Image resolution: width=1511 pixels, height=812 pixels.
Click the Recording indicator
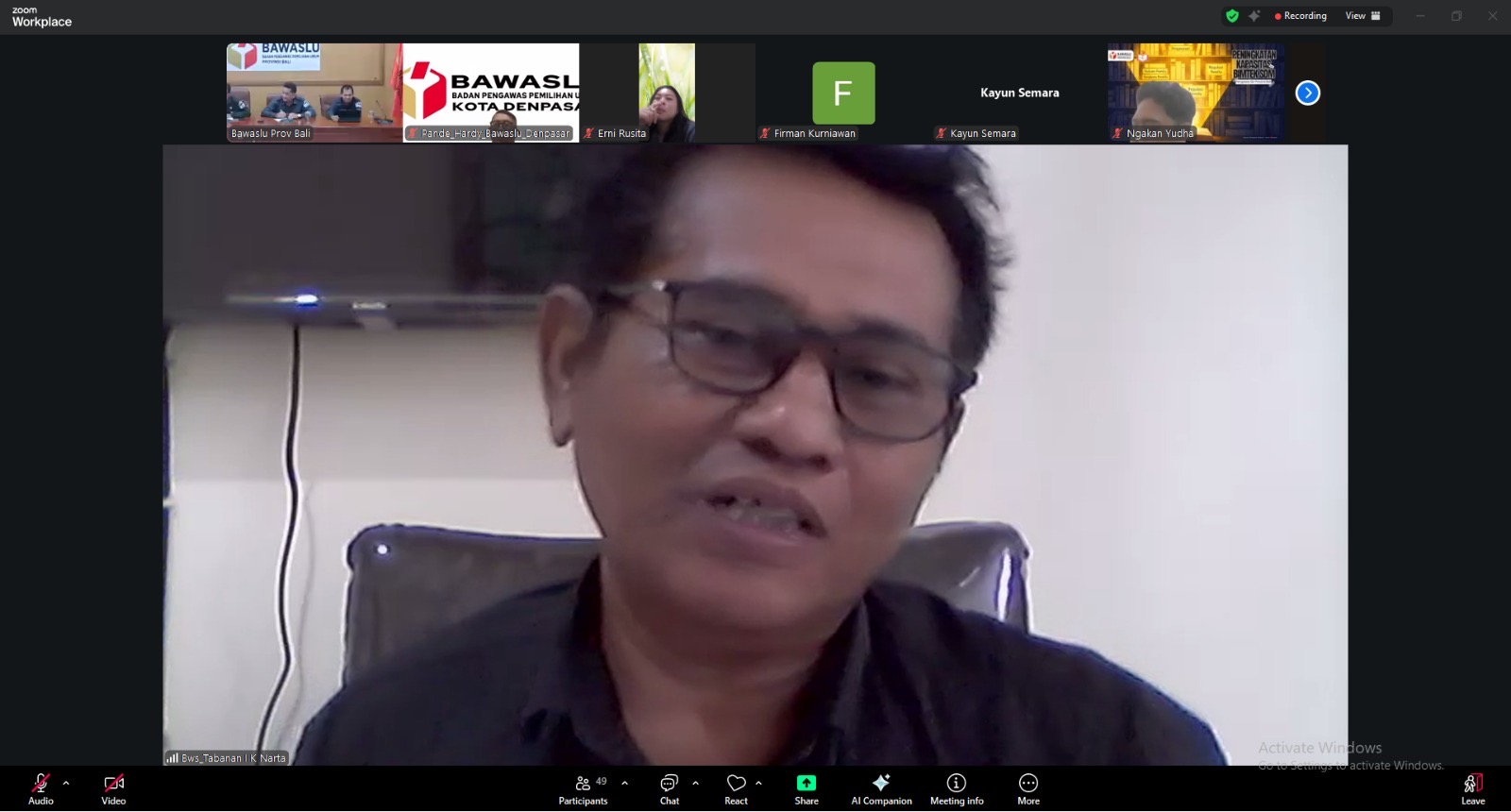pos(1300,16)
